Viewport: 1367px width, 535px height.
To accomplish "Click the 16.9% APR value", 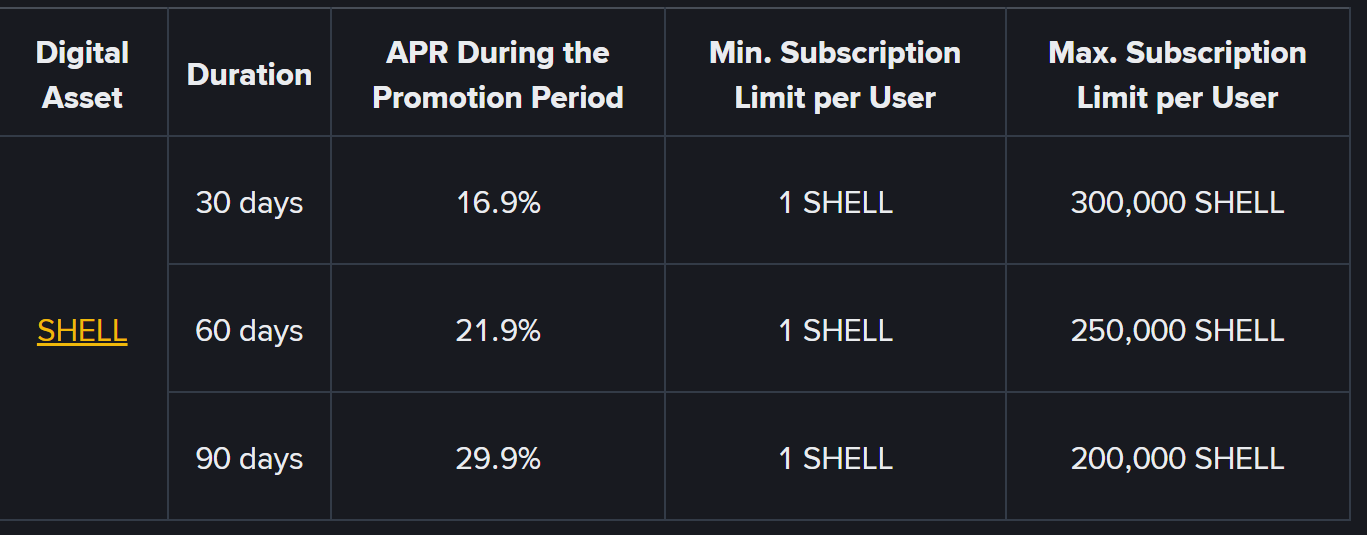I will click(498, 203).
